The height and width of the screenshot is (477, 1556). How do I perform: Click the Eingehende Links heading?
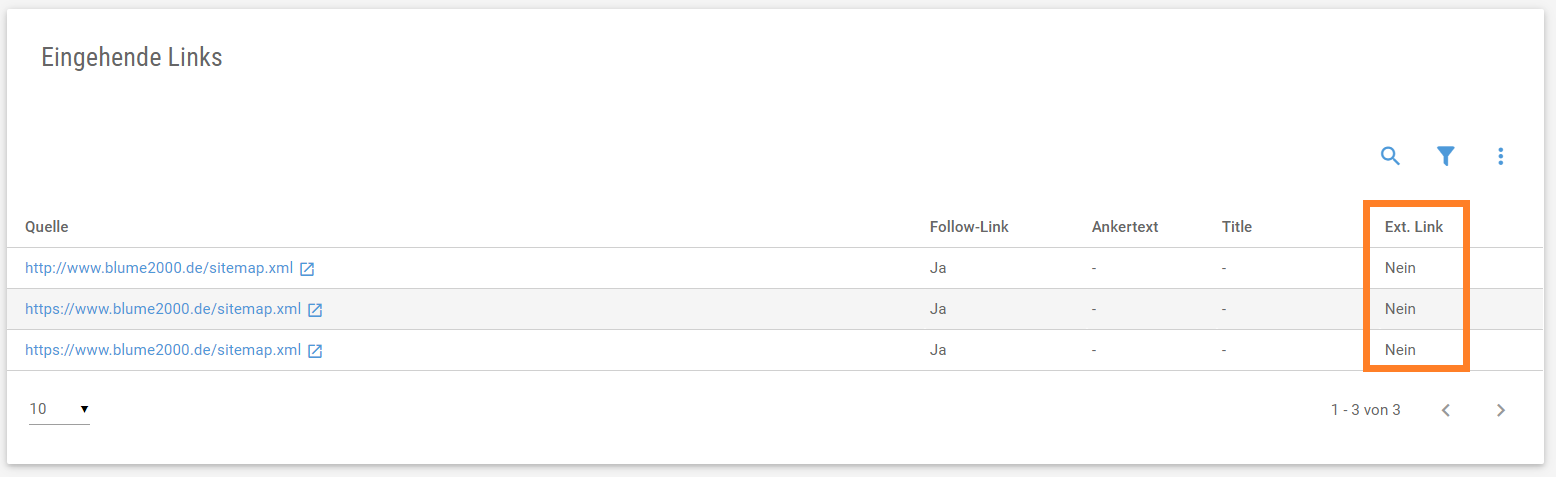point(132,58)
